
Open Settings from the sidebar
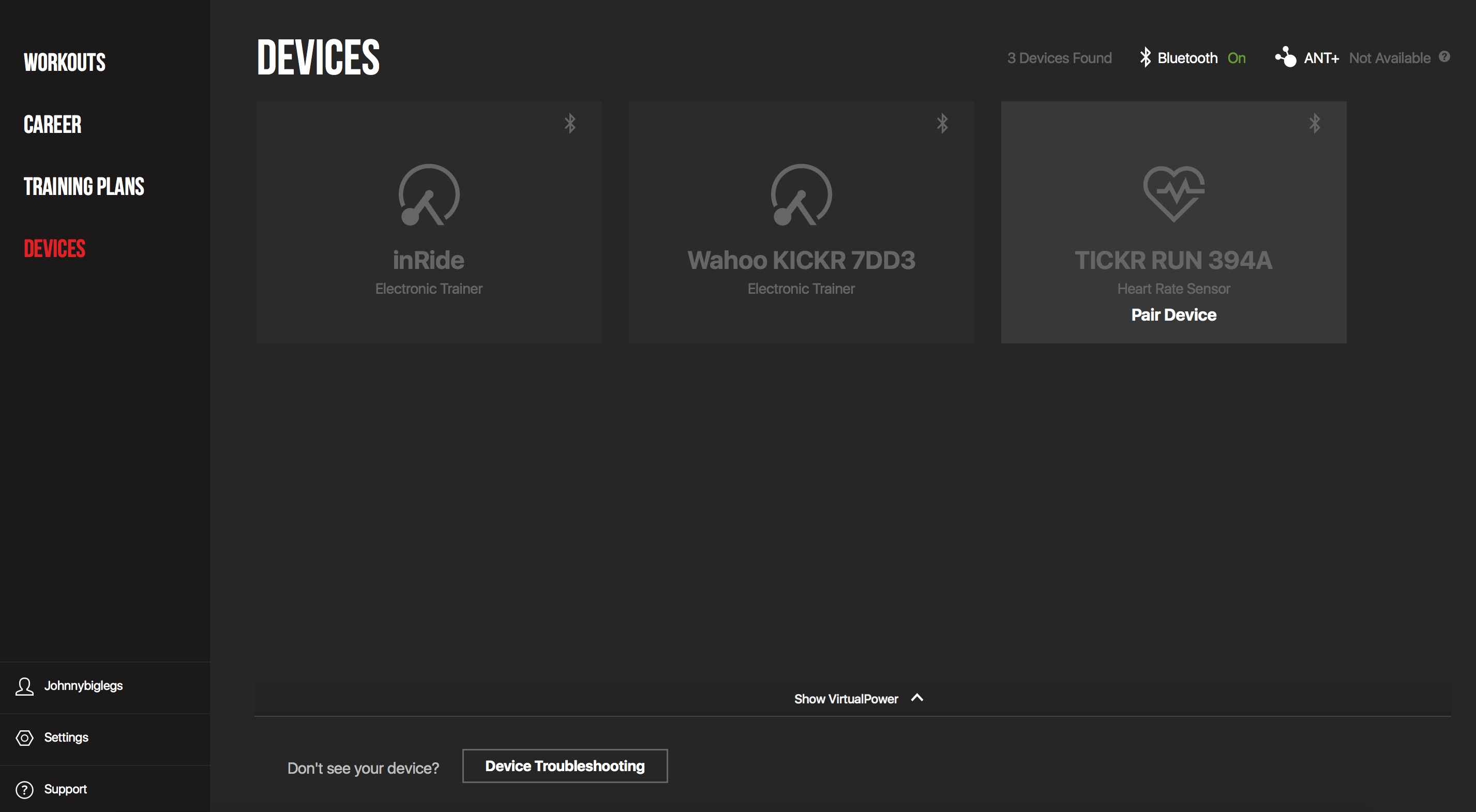point(66,738)
